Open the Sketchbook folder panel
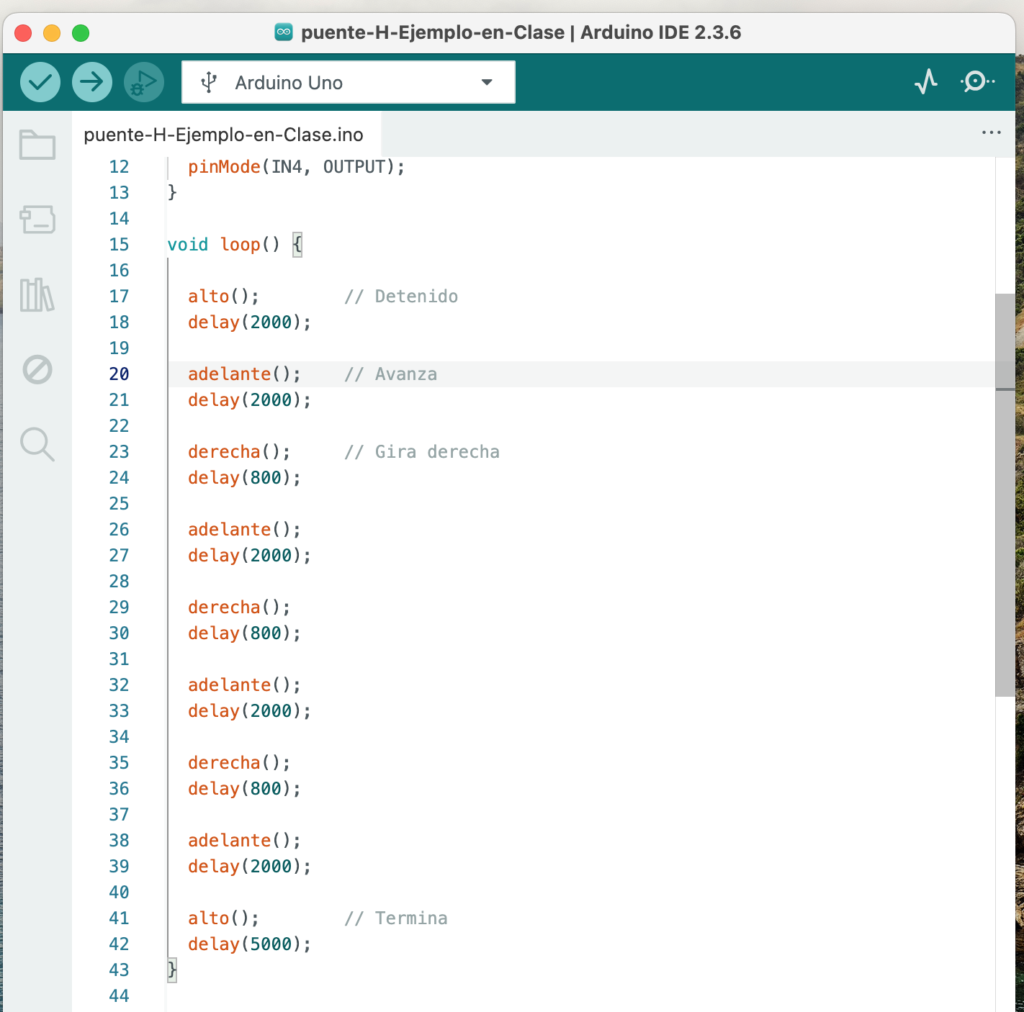1024x1012 pixels. (37, 146)
